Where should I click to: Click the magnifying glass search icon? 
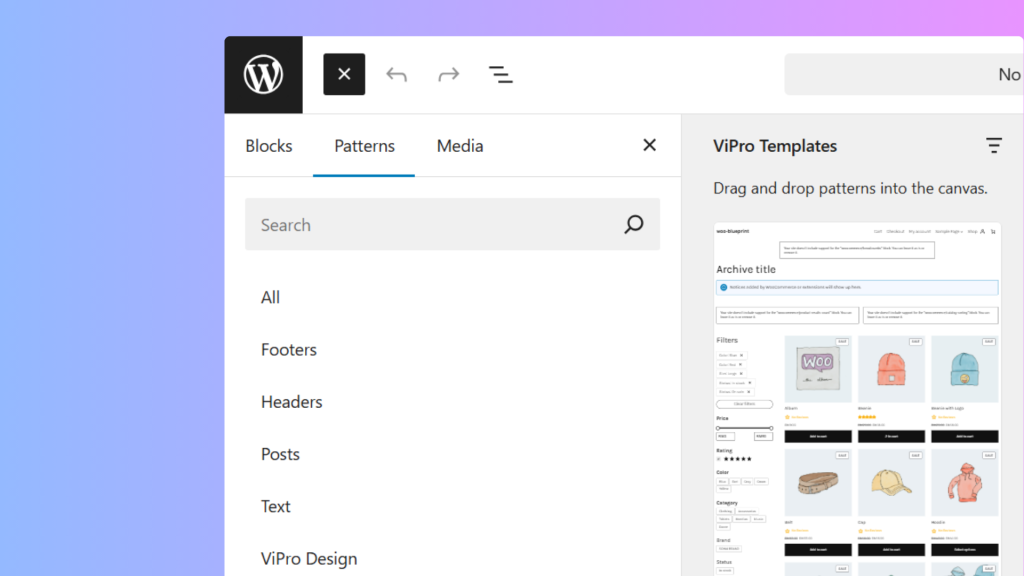634,225
